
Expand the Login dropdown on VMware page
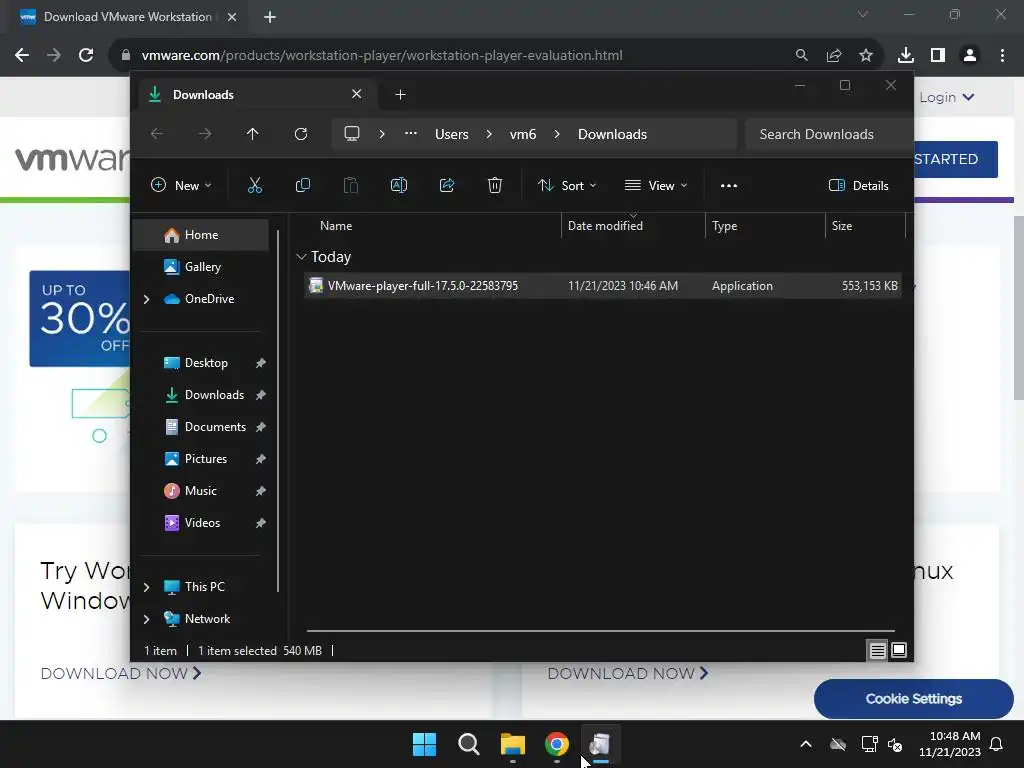(x=947, y=97)
